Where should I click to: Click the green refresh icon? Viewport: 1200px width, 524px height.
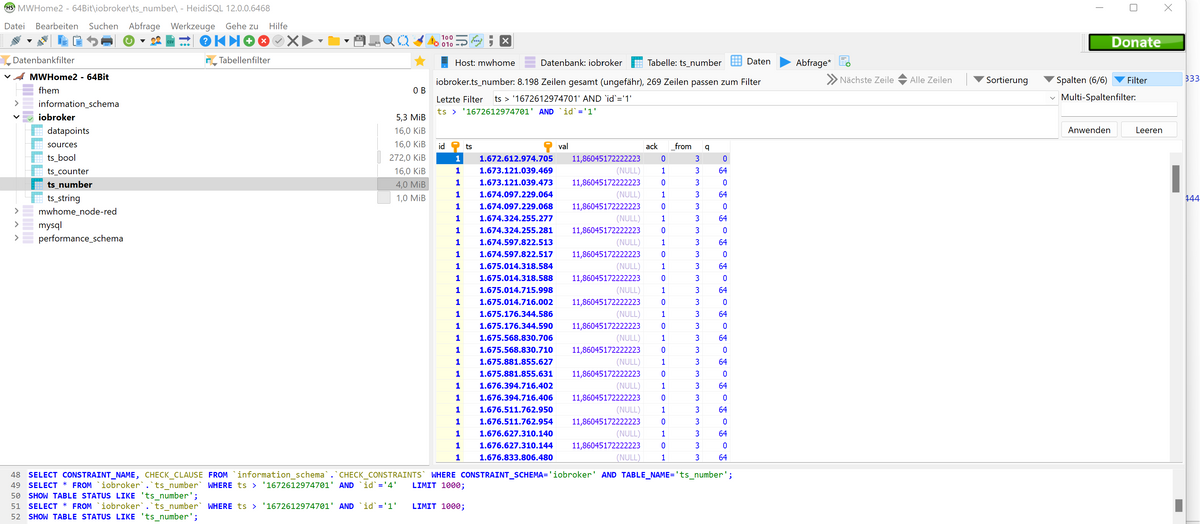[x=129, y=41]
